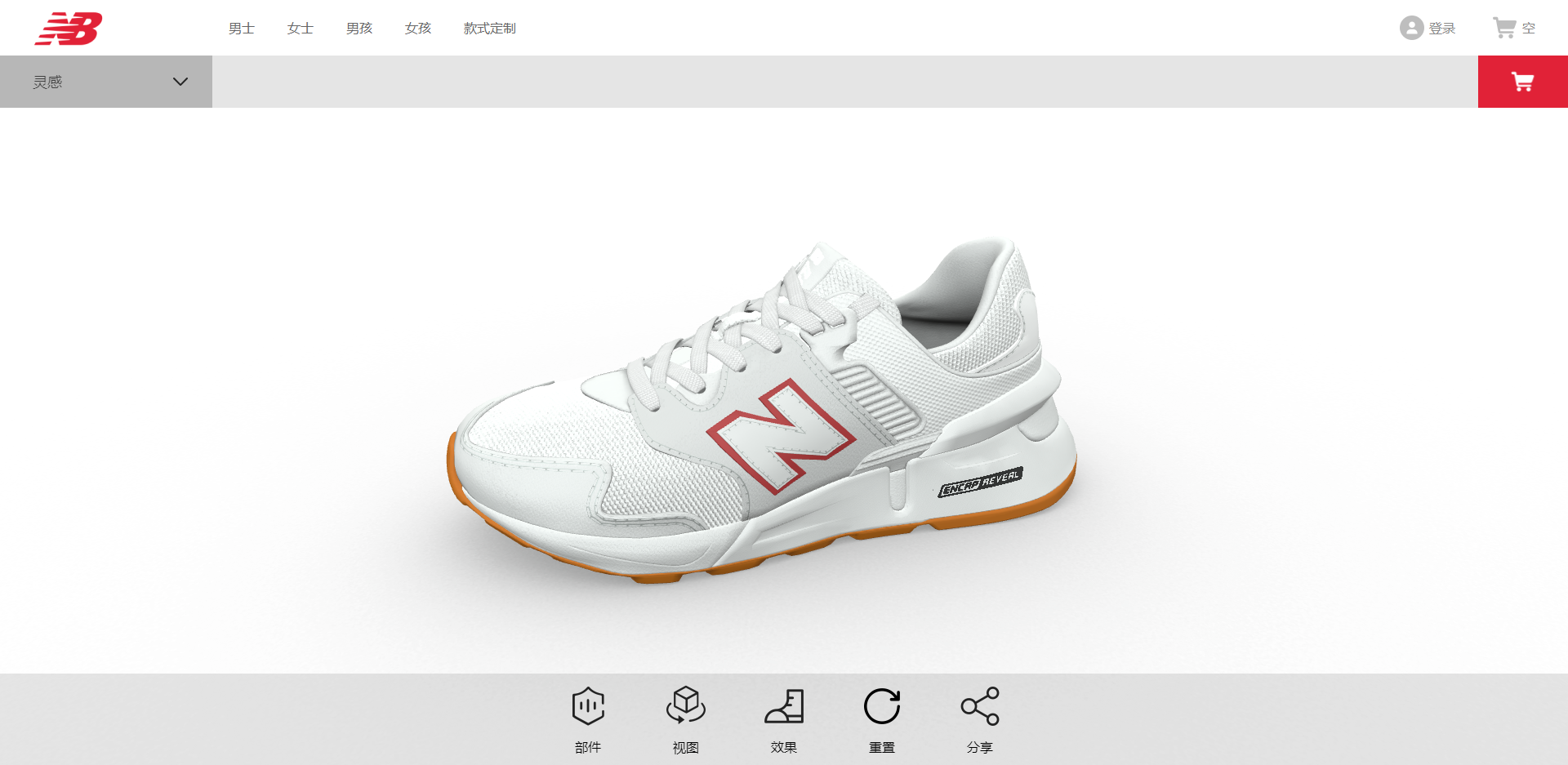Open the 女孩 menu
This screenshot has width=1568, height=765.
pos(418,29)
